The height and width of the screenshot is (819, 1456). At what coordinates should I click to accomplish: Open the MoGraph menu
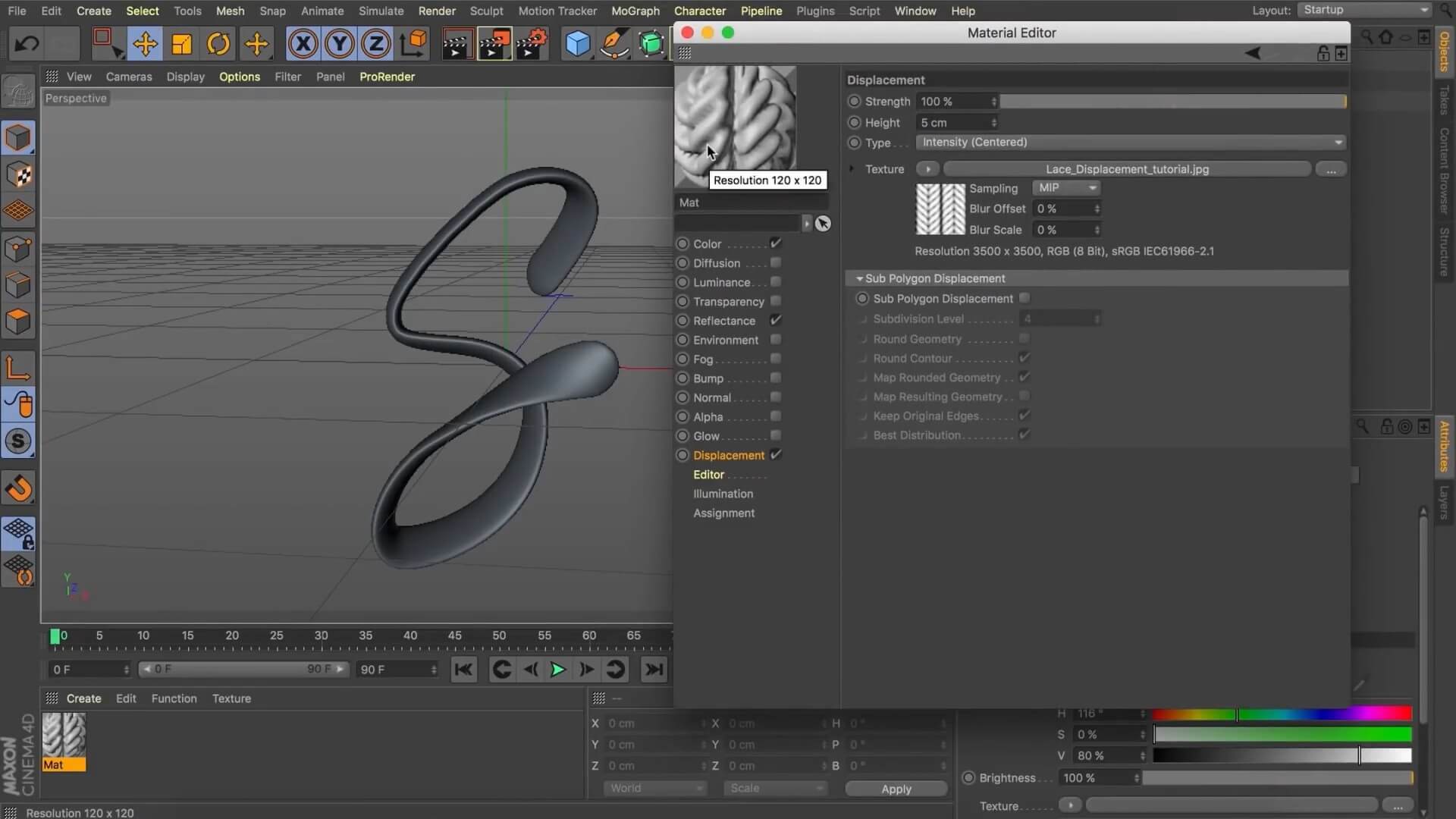(635, 11)
